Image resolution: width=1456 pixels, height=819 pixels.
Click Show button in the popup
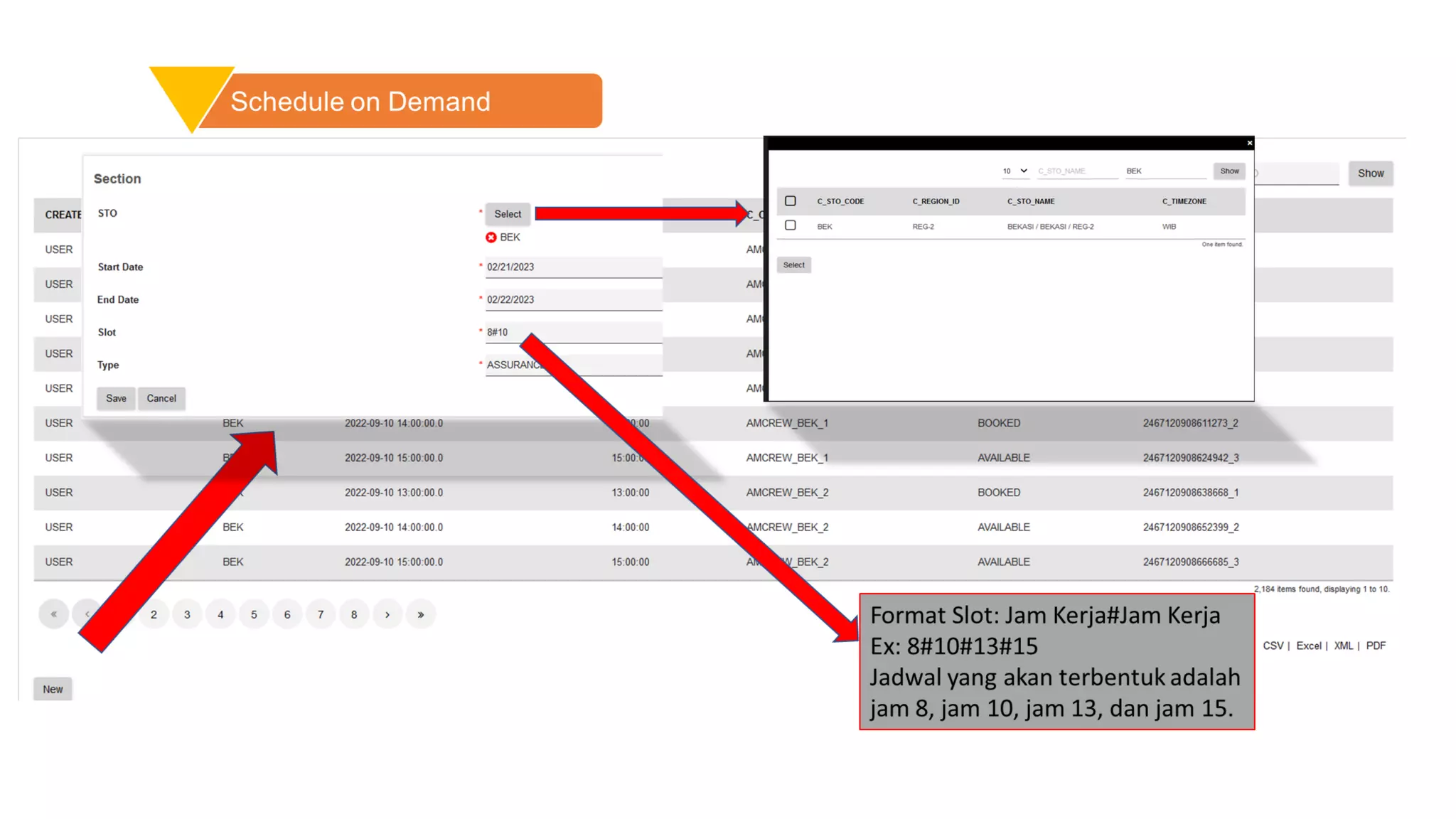1229,171
